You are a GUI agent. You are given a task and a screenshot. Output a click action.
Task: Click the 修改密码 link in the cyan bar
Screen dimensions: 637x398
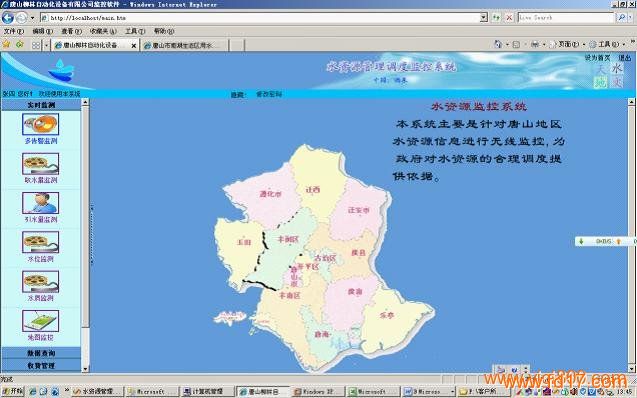coord(269,94)
